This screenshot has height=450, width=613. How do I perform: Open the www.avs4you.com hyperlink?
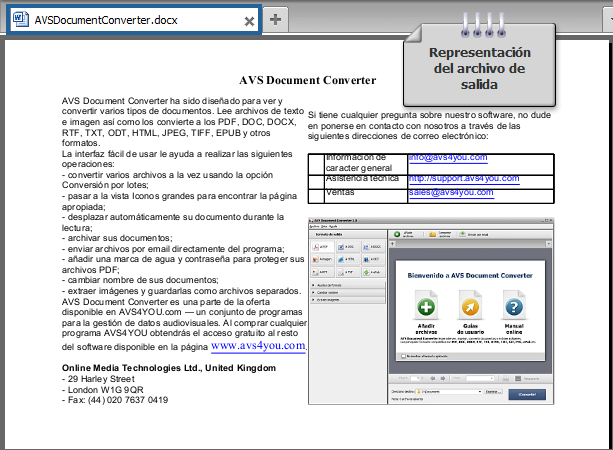point(258,346)
